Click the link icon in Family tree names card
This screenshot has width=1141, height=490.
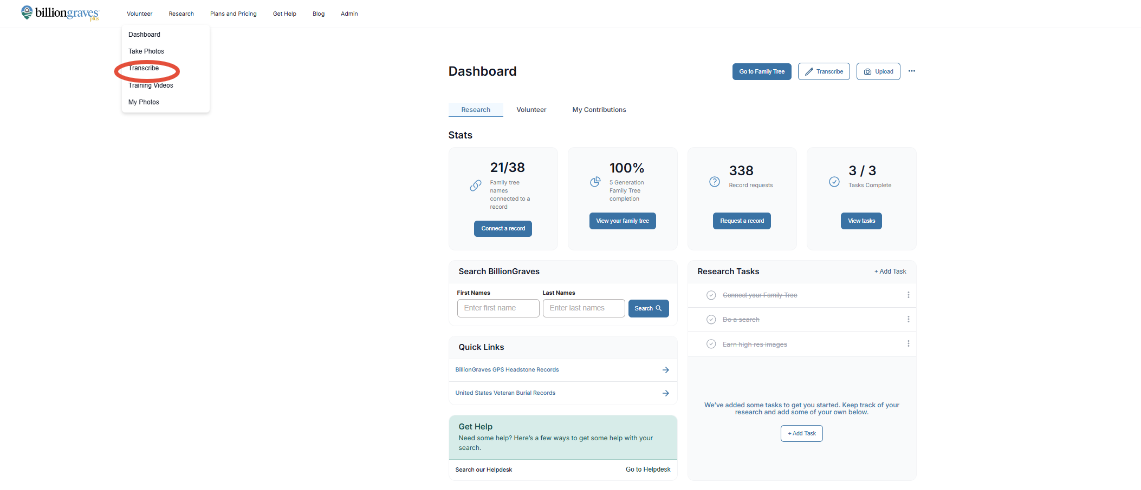coord(475,186)
